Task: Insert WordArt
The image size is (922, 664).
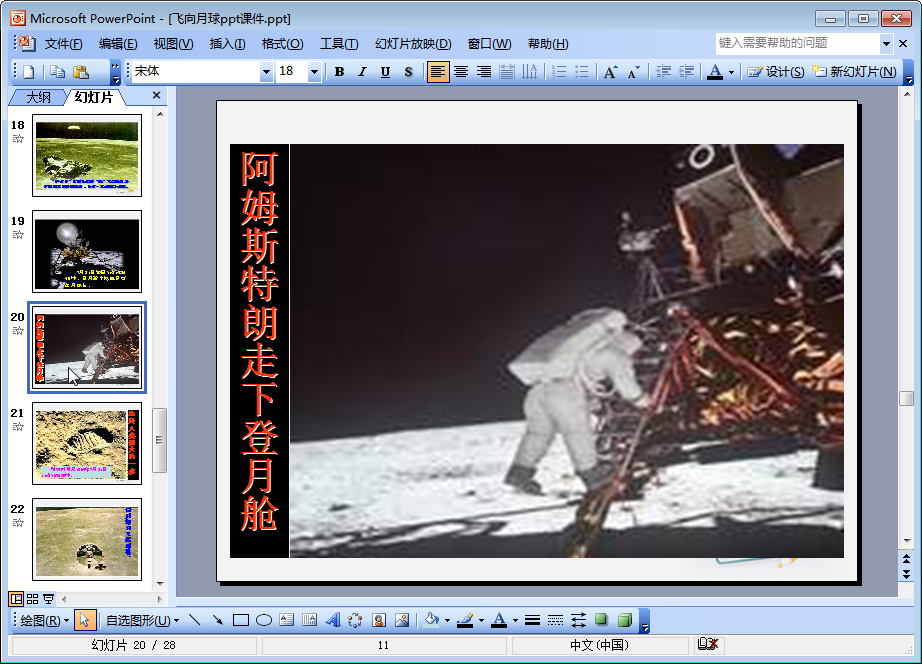Action: 333,620
